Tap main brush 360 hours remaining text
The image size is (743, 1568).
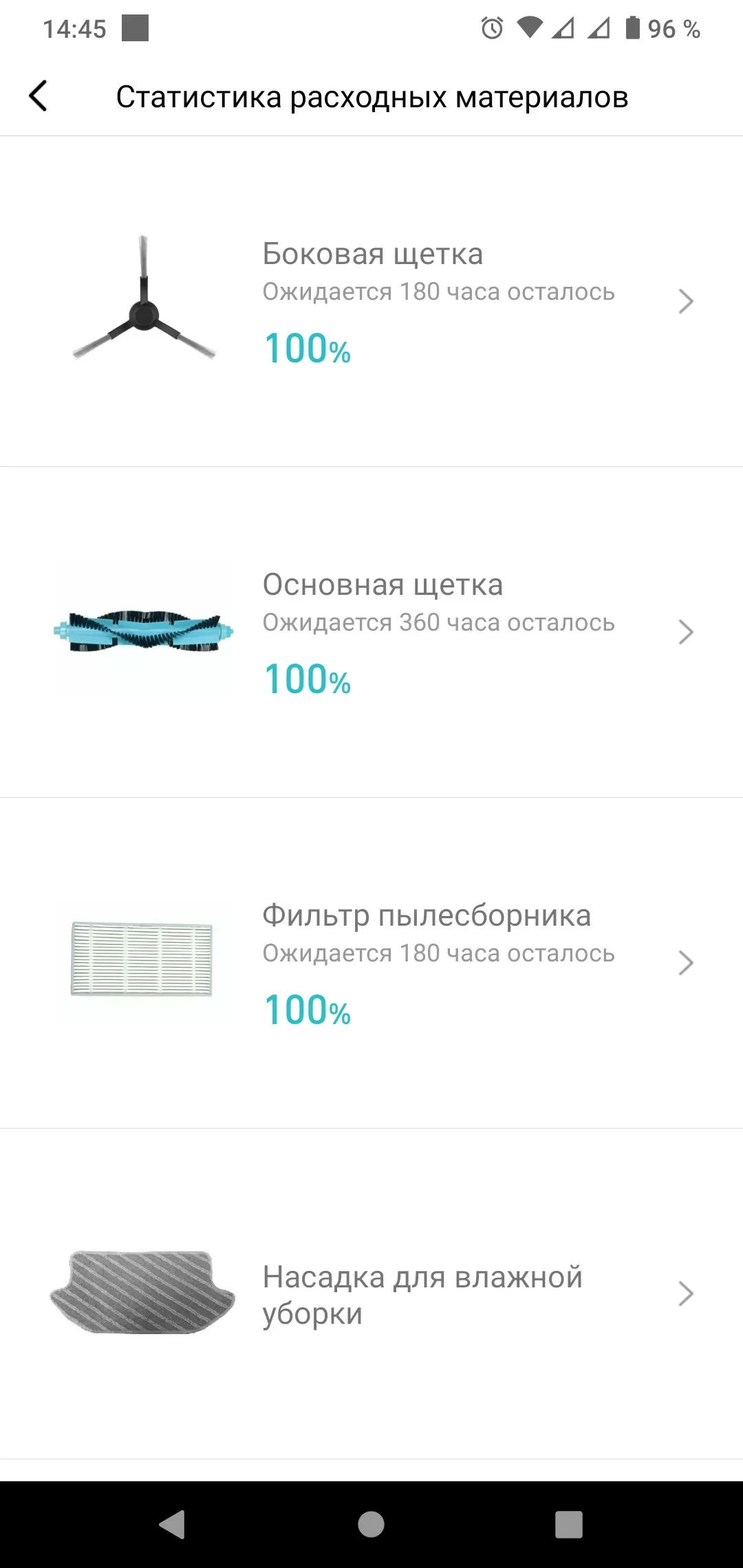pyautogui.click(x=438, y=622)
